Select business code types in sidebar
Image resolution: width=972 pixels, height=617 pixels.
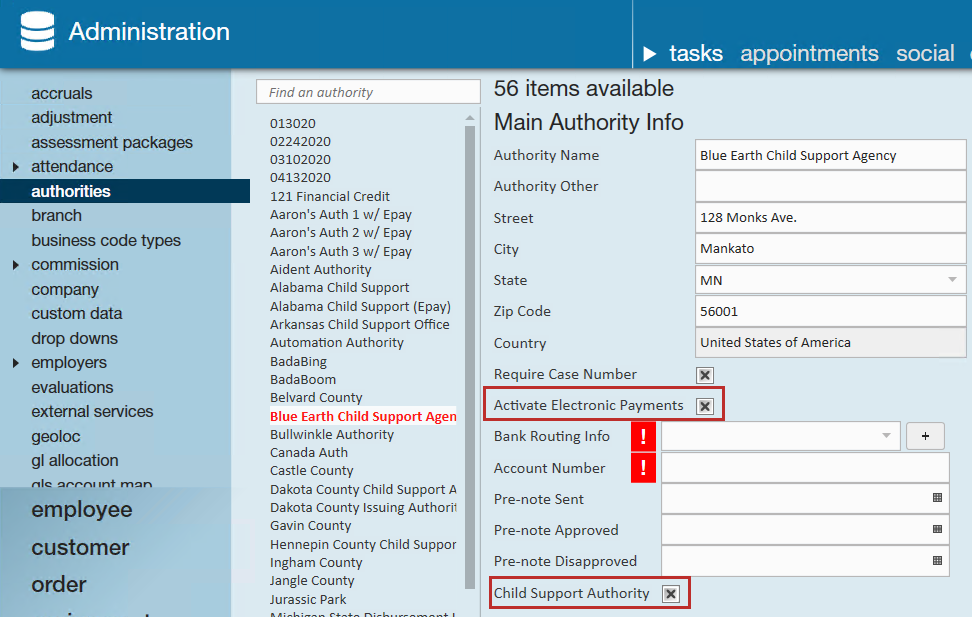coord(106,240)
